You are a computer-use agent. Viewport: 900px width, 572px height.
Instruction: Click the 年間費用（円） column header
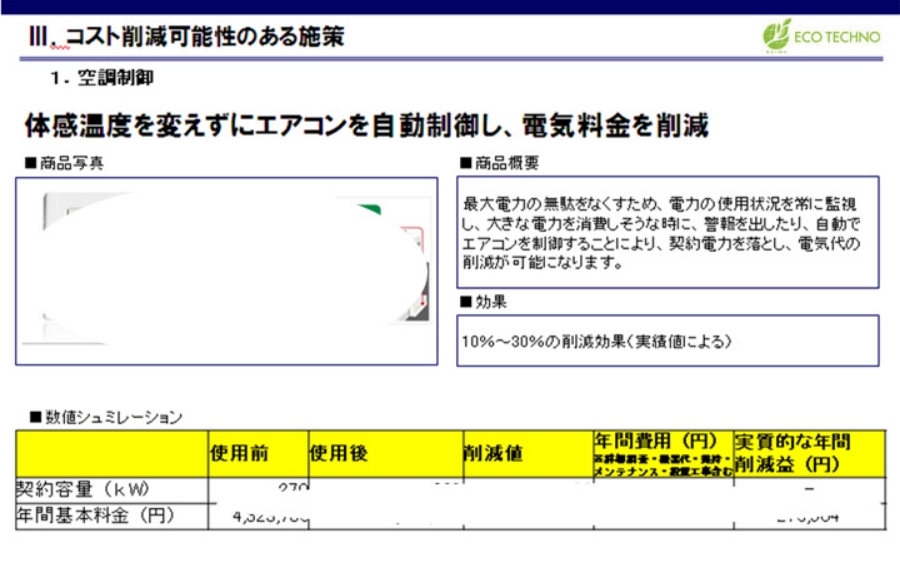[661, 453]
